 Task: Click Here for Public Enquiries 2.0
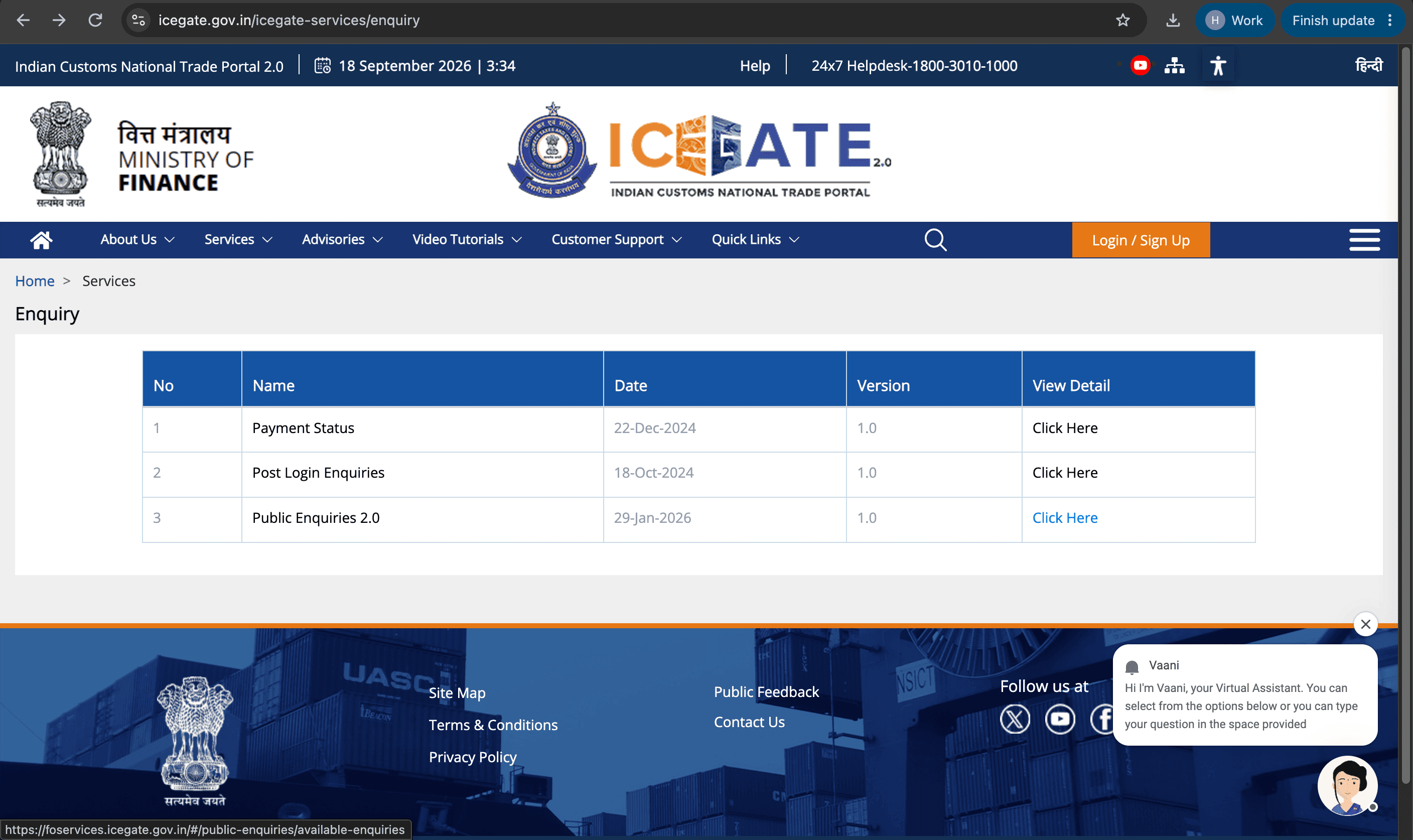click(x=1065, y=518)
